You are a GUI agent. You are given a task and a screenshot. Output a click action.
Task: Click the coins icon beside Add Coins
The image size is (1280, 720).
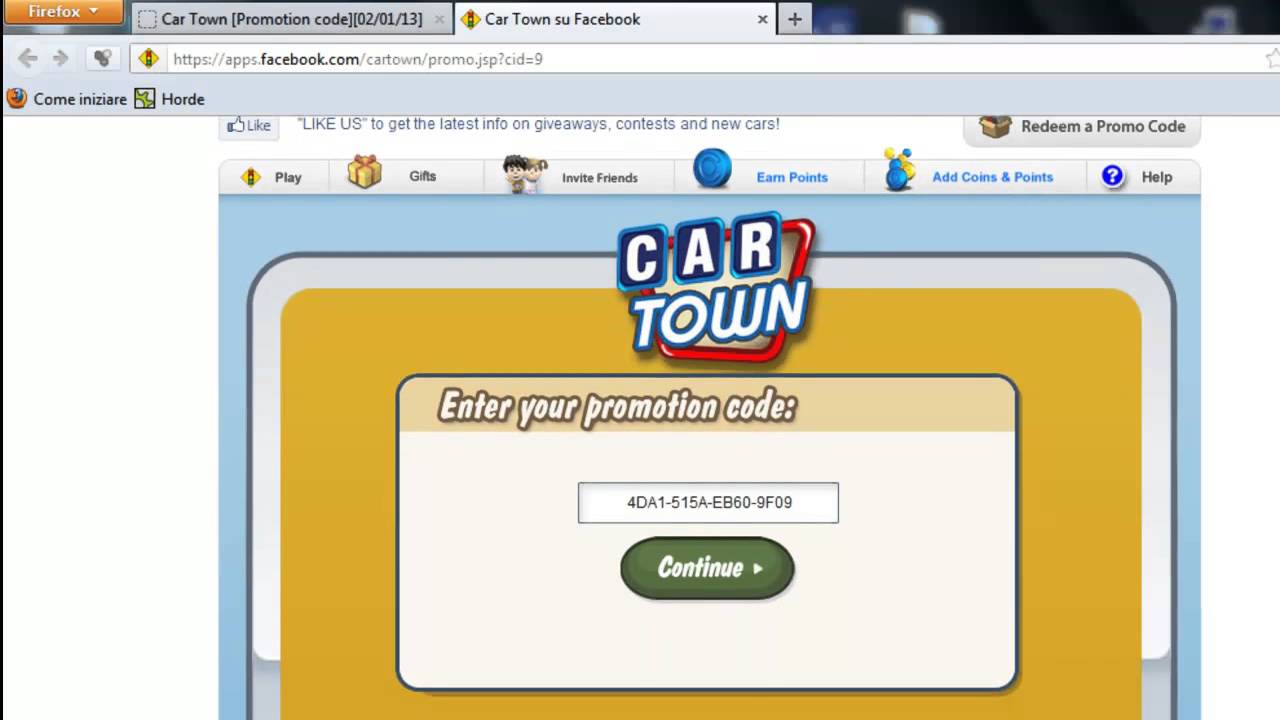[899, 170]
